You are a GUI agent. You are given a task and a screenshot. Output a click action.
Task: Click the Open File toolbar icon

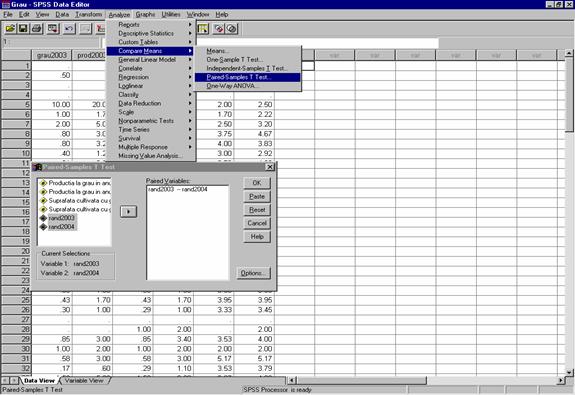pos(10,29)
